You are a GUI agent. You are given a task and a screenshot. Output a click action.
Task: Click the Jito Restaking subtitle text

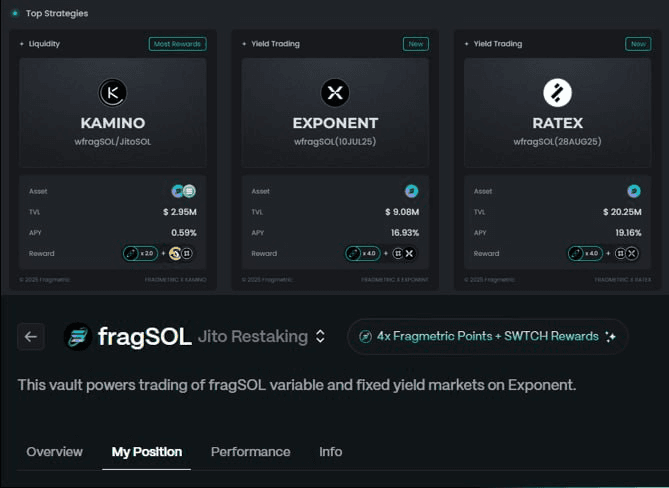[253, 337]
